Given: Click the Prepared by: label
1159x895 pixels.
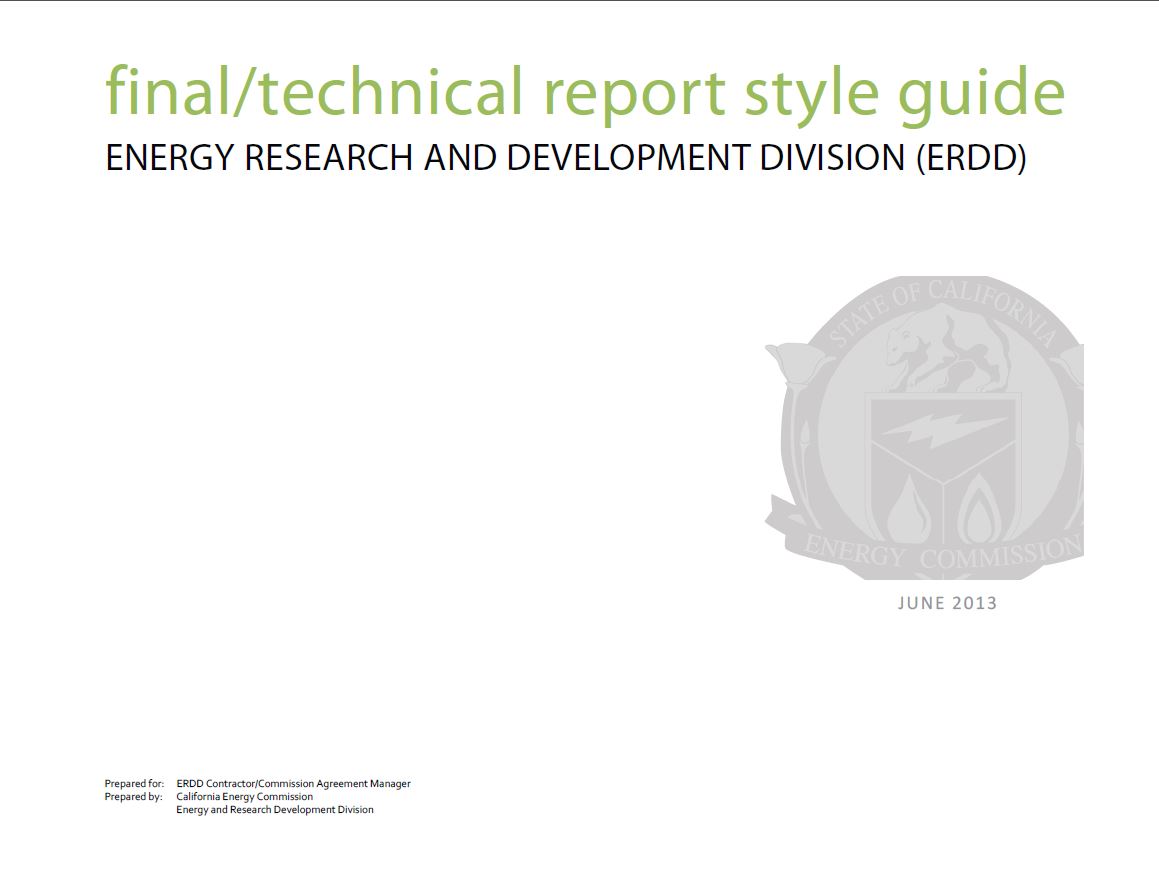Looking at the screenshot, I should [136, 797].
